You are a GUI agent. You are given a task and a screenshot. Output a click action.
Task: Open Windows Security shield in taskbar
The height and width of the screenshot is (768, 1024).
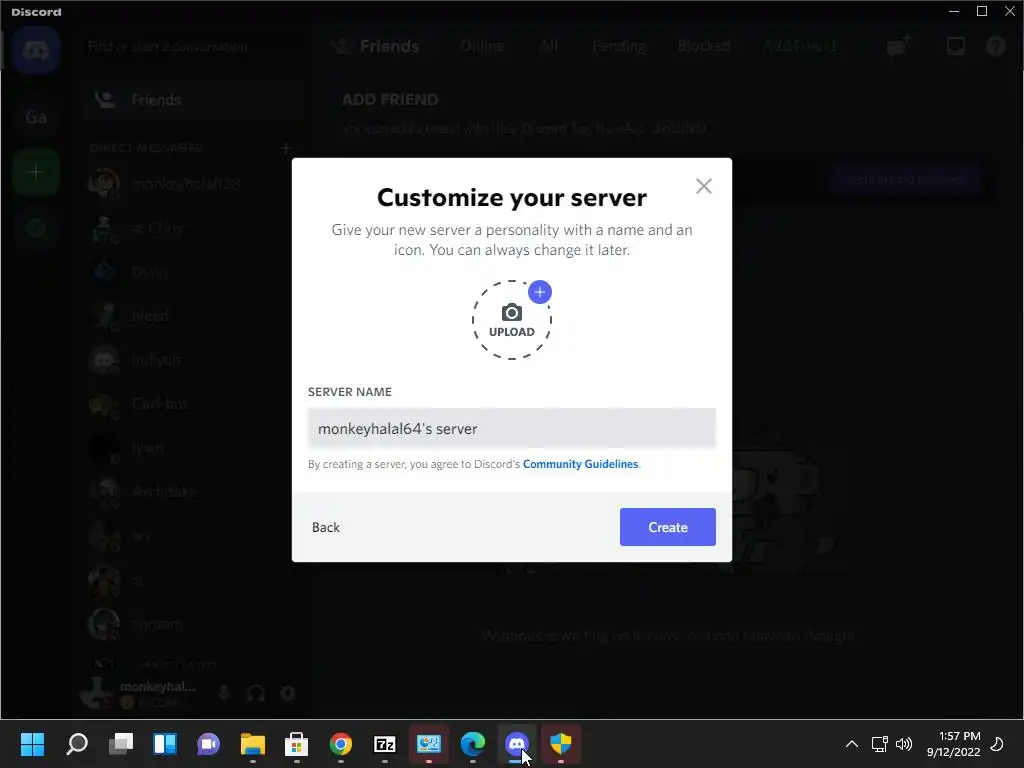click(560, 744)
